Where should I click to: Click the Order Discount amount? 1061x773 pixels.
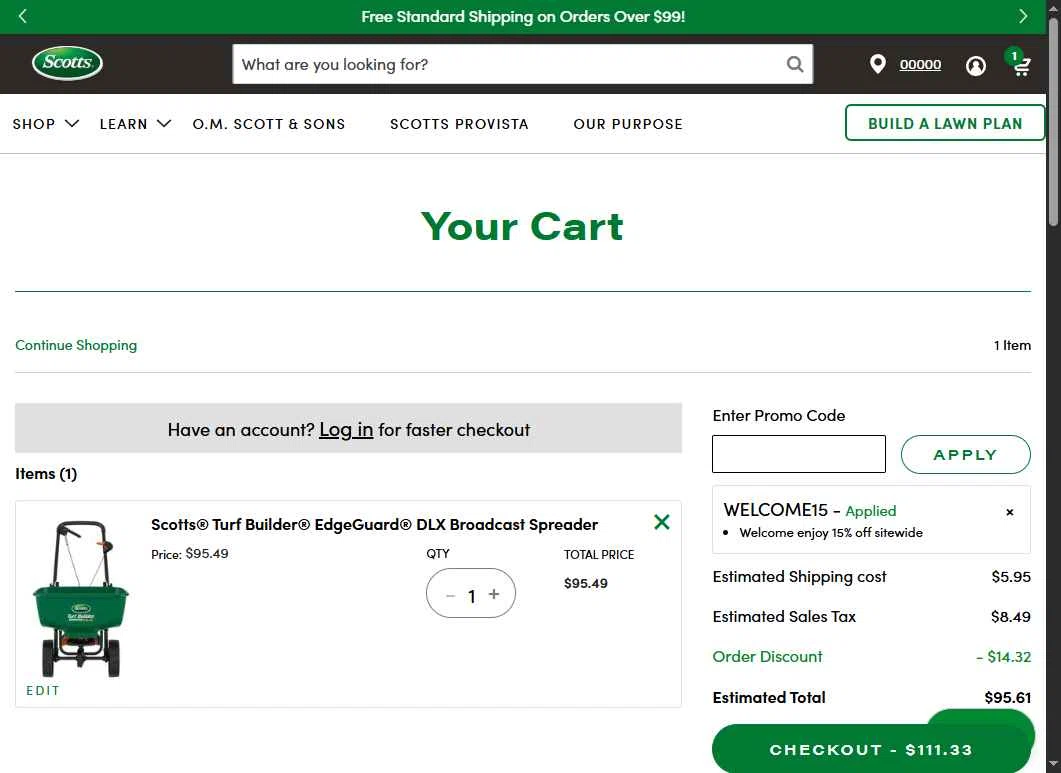1003,657
